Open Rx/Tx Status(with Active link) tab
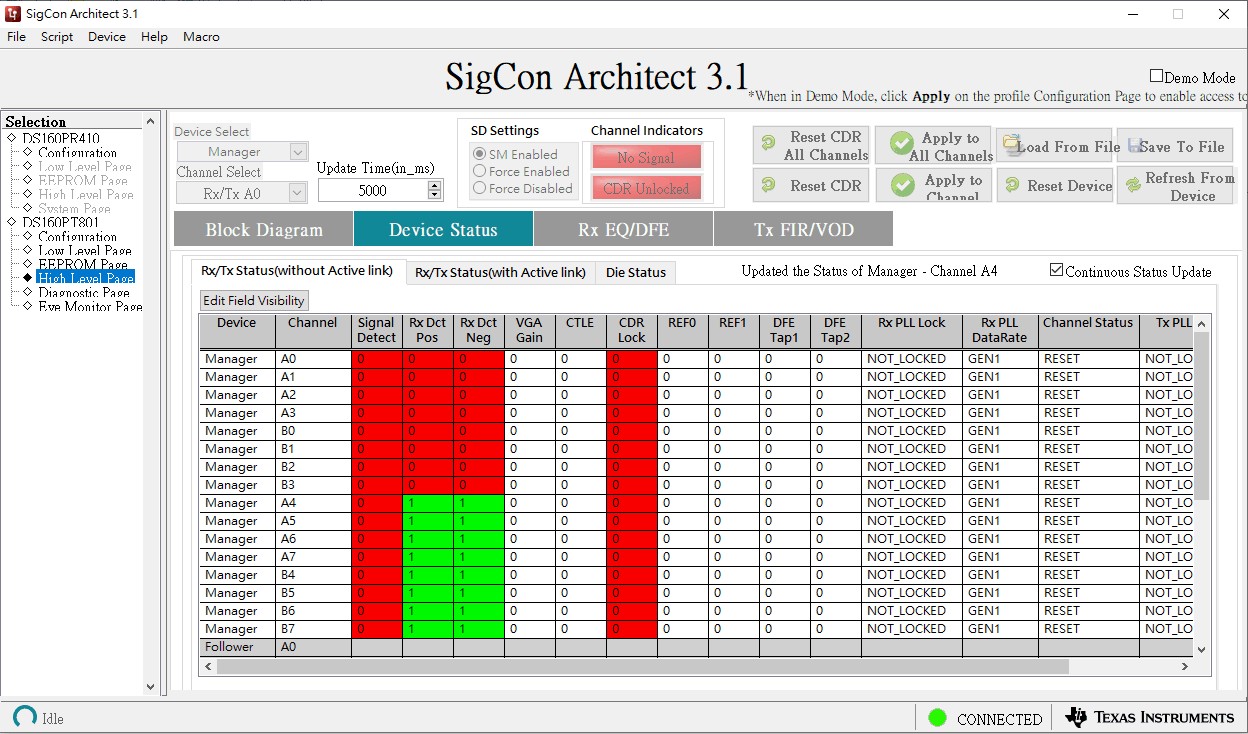 [500, 272]
